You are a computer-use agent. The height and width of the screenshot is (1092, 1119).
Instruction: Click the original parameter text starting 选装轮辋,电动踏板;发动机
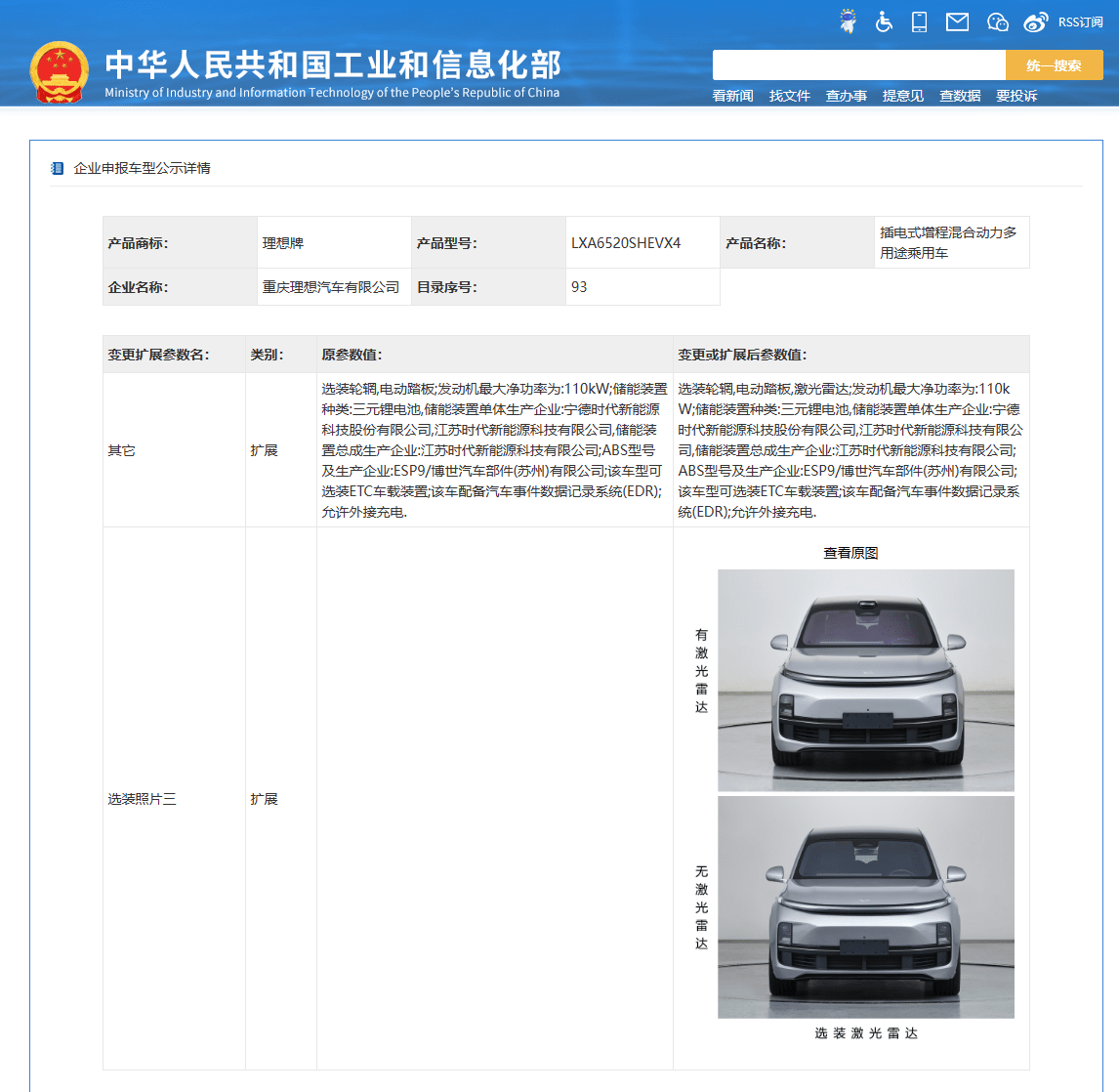coord(494,450)
